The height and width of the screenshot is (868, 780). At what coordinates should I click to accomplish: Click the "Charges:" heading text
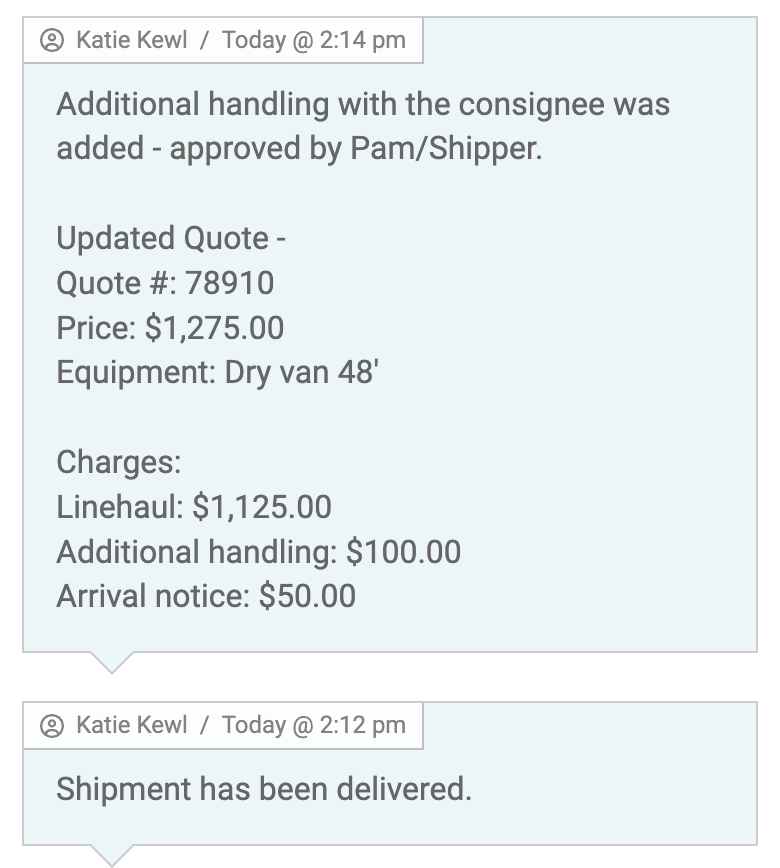(x=119, y=462)
